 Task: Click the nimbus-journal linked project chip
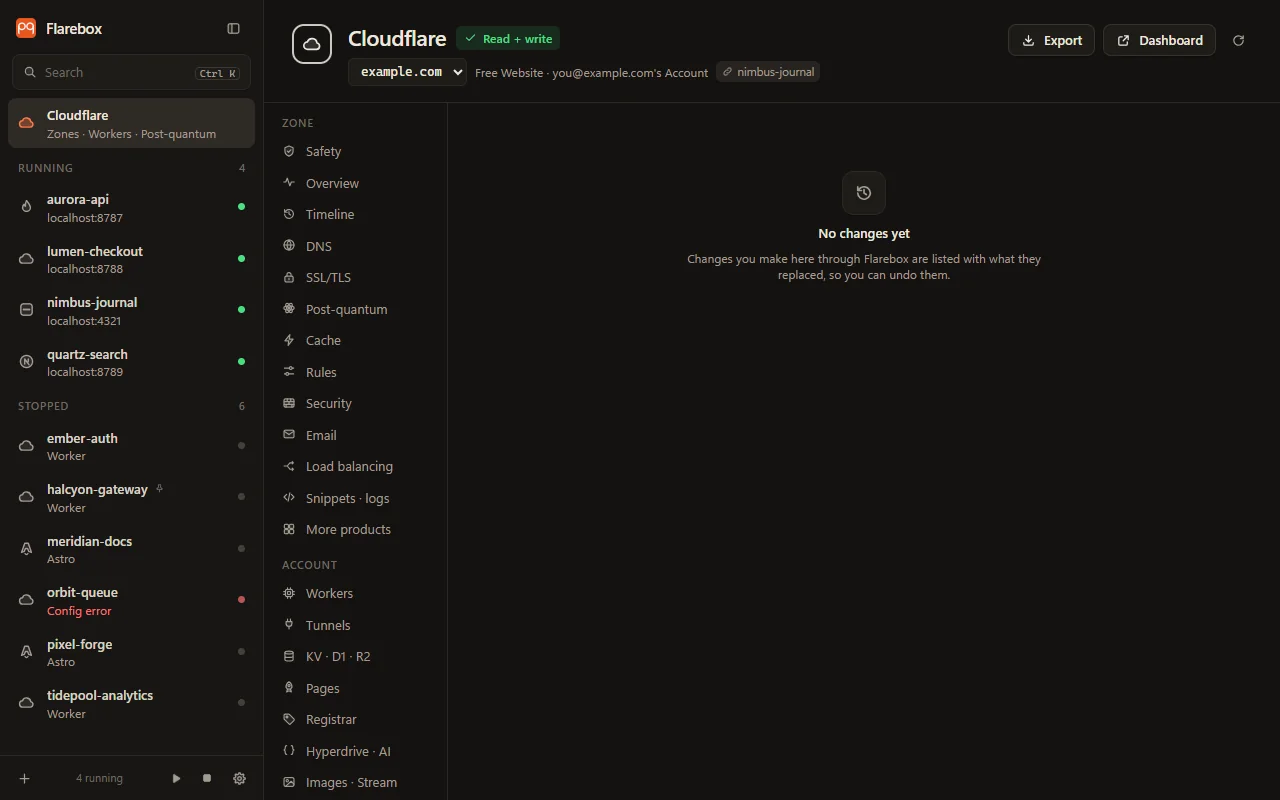click(x=768, y=72)
